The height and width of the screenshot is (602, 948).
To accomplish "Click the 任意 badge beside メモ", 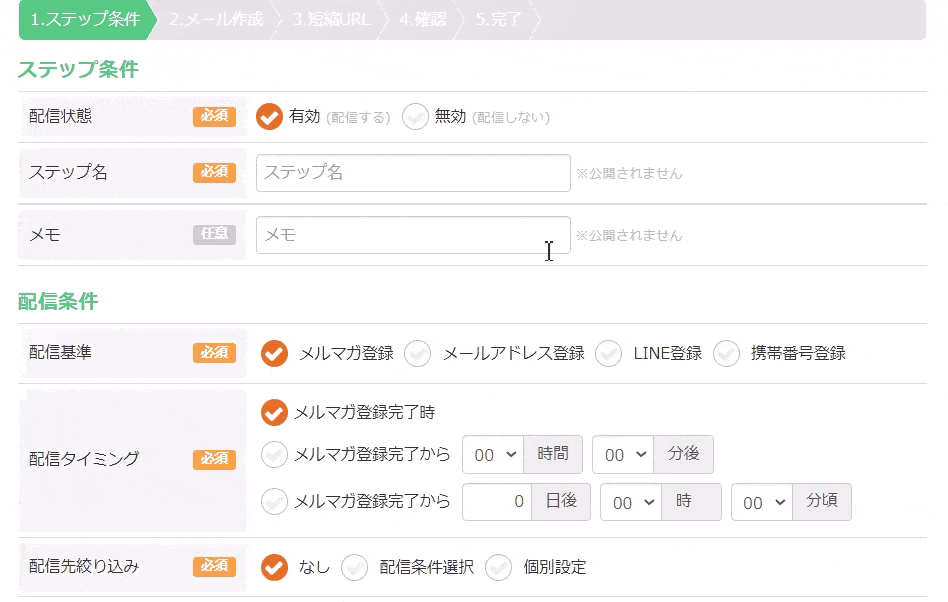I will [x=215, y=234].
